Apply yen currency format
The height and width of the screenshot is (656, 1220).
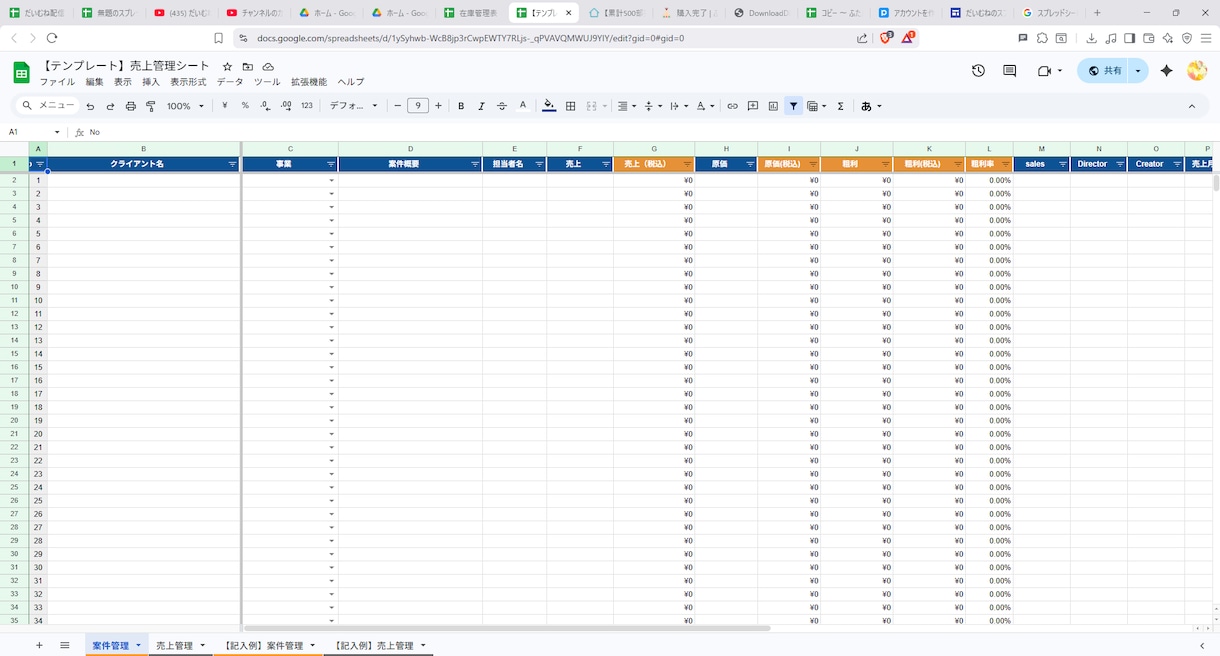(x=224, y=106)
